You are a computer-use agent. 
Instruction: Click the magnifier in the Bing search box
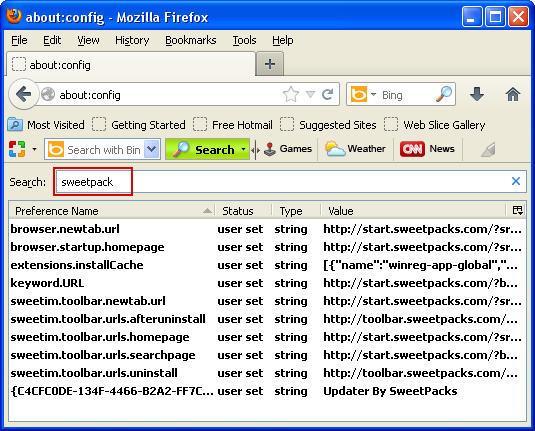[444, 94]
